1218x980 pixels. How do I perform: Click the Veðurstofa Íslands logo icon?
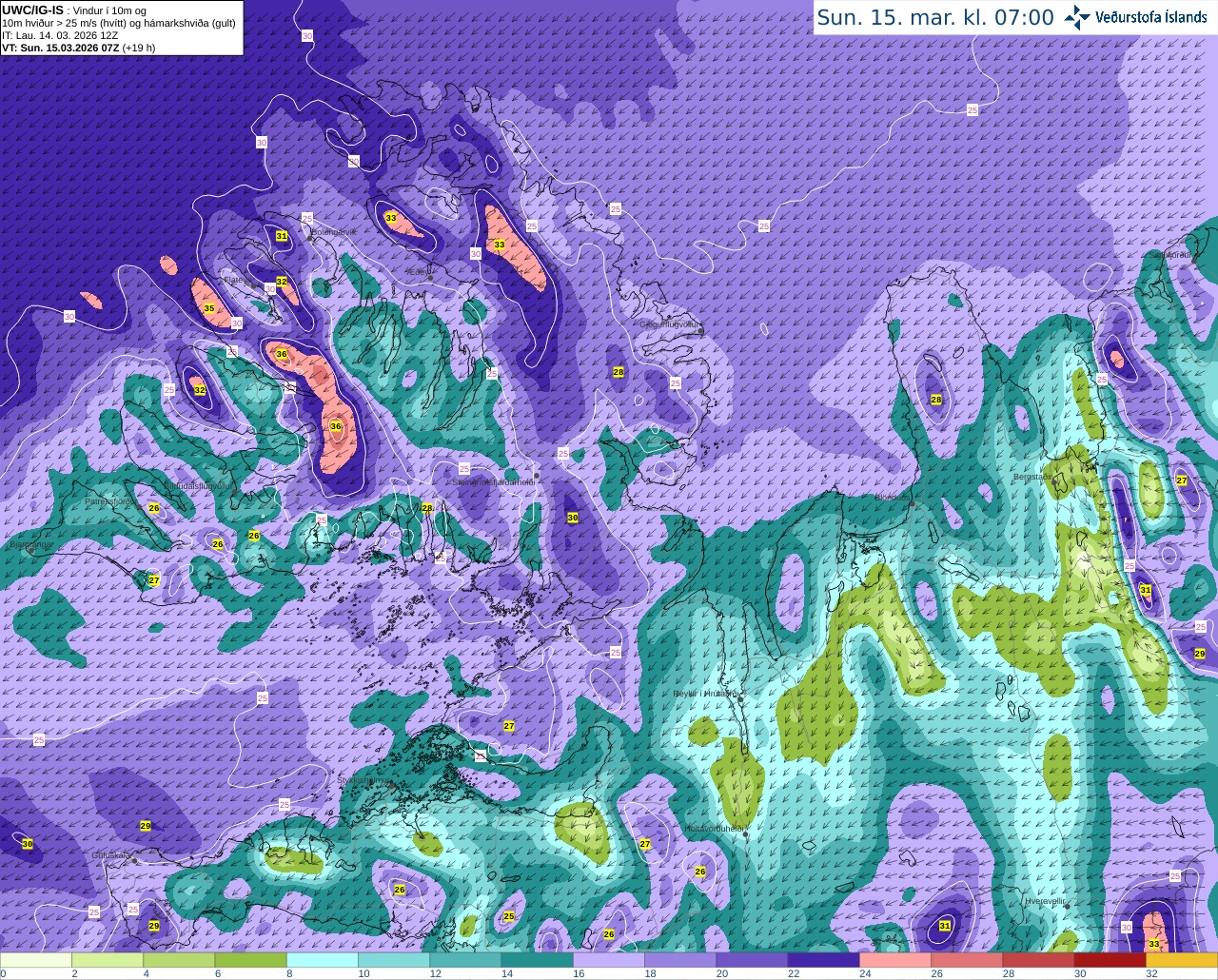click(1077, 17)
